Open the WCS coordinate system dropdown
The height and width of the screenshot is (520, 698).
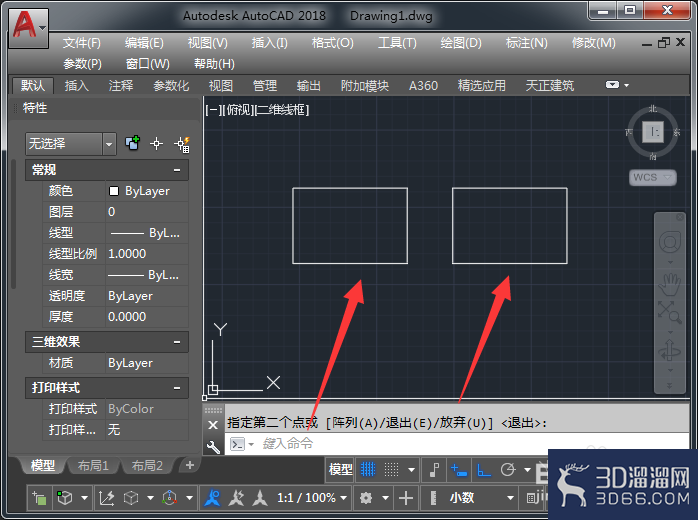pos(653,177)
